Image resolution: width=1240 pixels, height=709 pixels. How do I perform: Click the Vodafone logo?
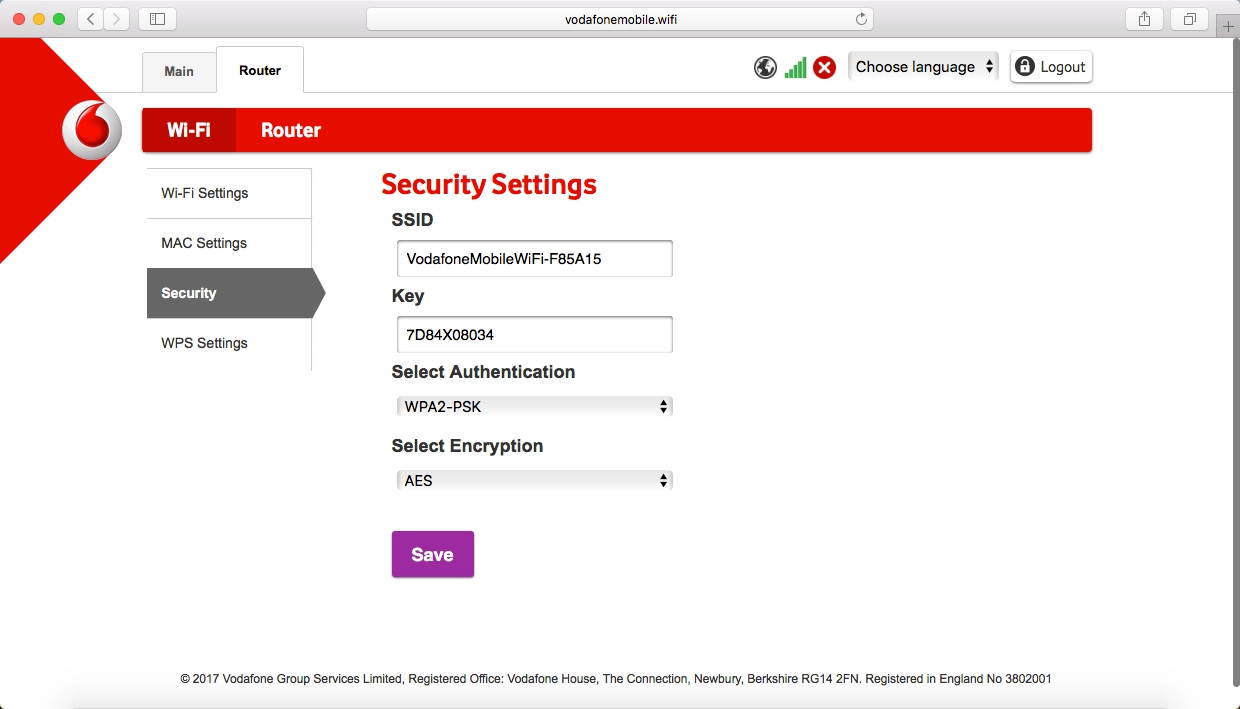point(92,131)
